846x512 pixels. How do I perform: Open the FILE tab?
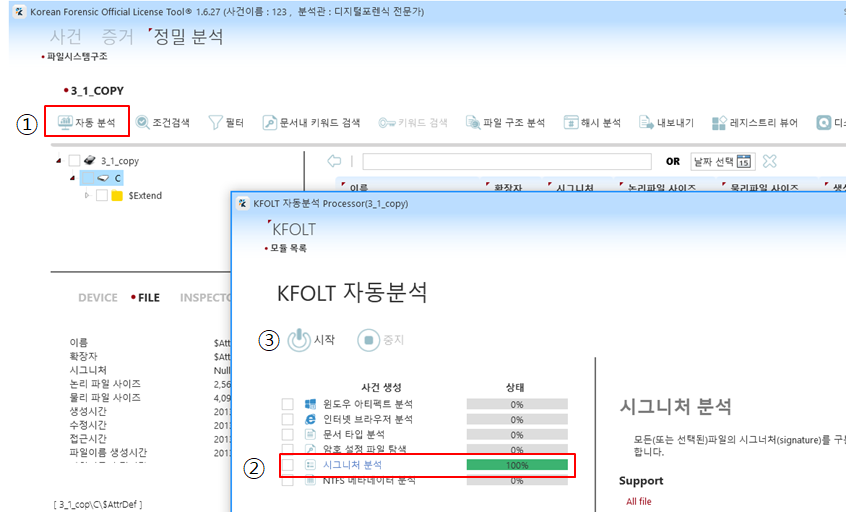[x=148, y=298]
